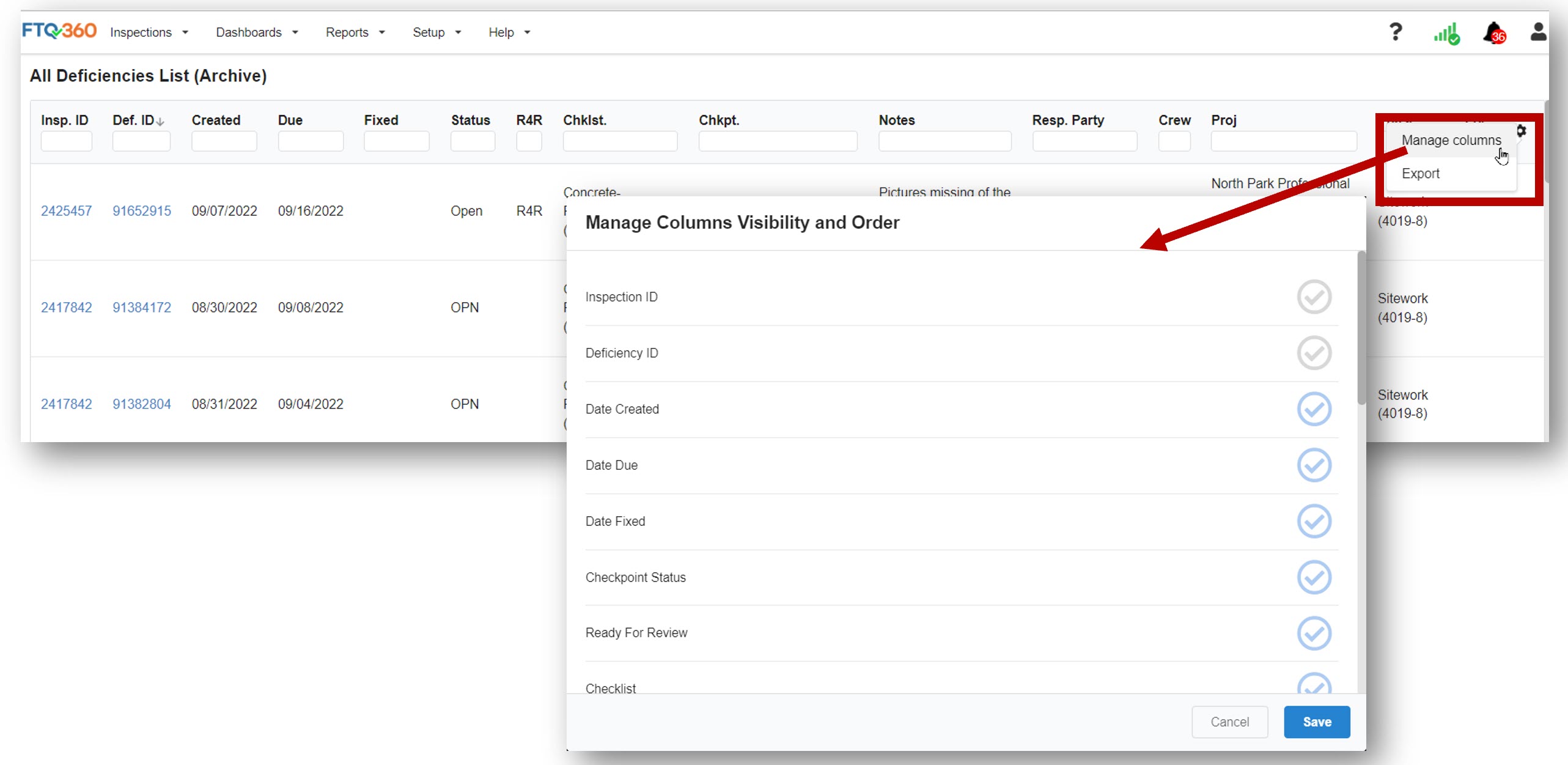Click the FTQ360 logo
The height and width of the screenshot is (765, 1568).
pos(59,31)
